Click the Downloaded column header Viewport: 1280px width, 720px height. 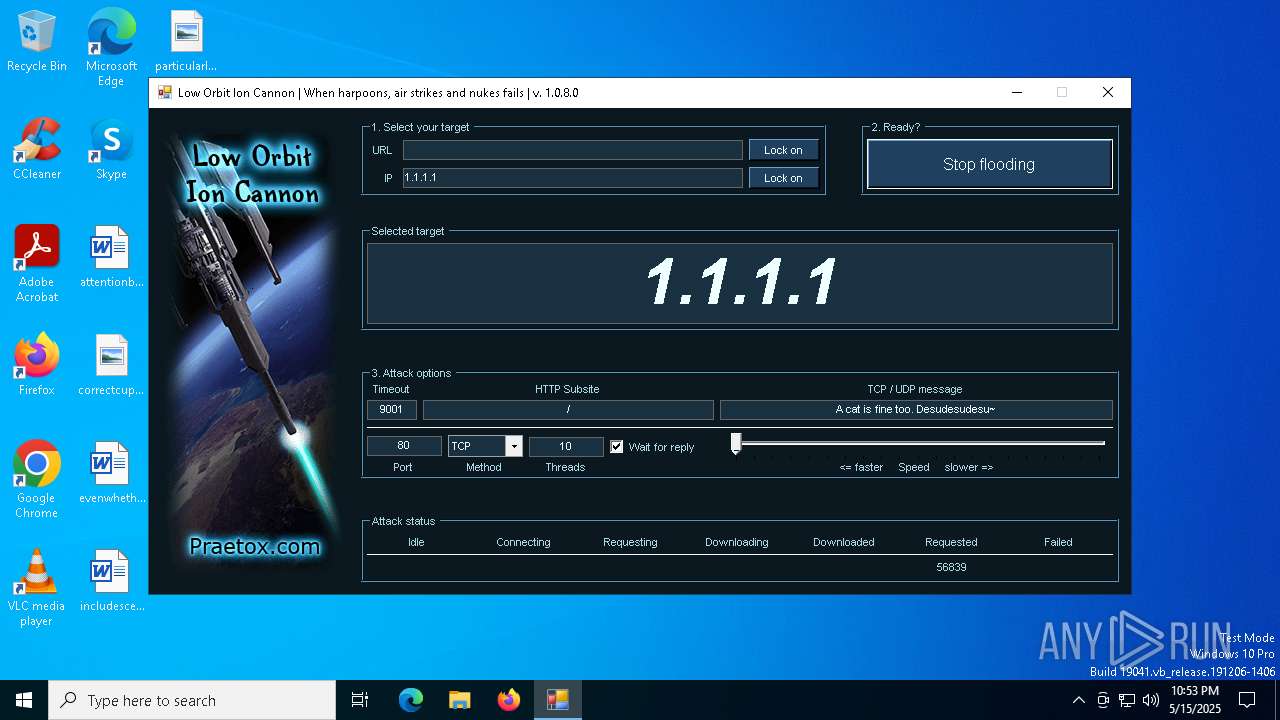tap(843, 542)
